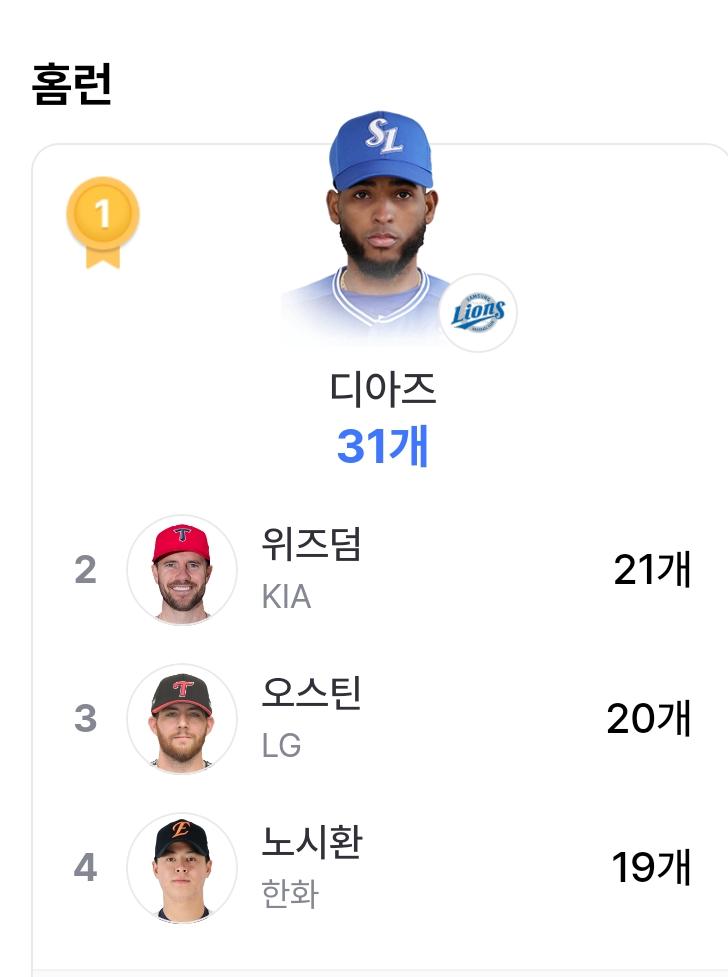Tap the KIA team label
The width and height of the screenshot is (728, 977).
286,597
